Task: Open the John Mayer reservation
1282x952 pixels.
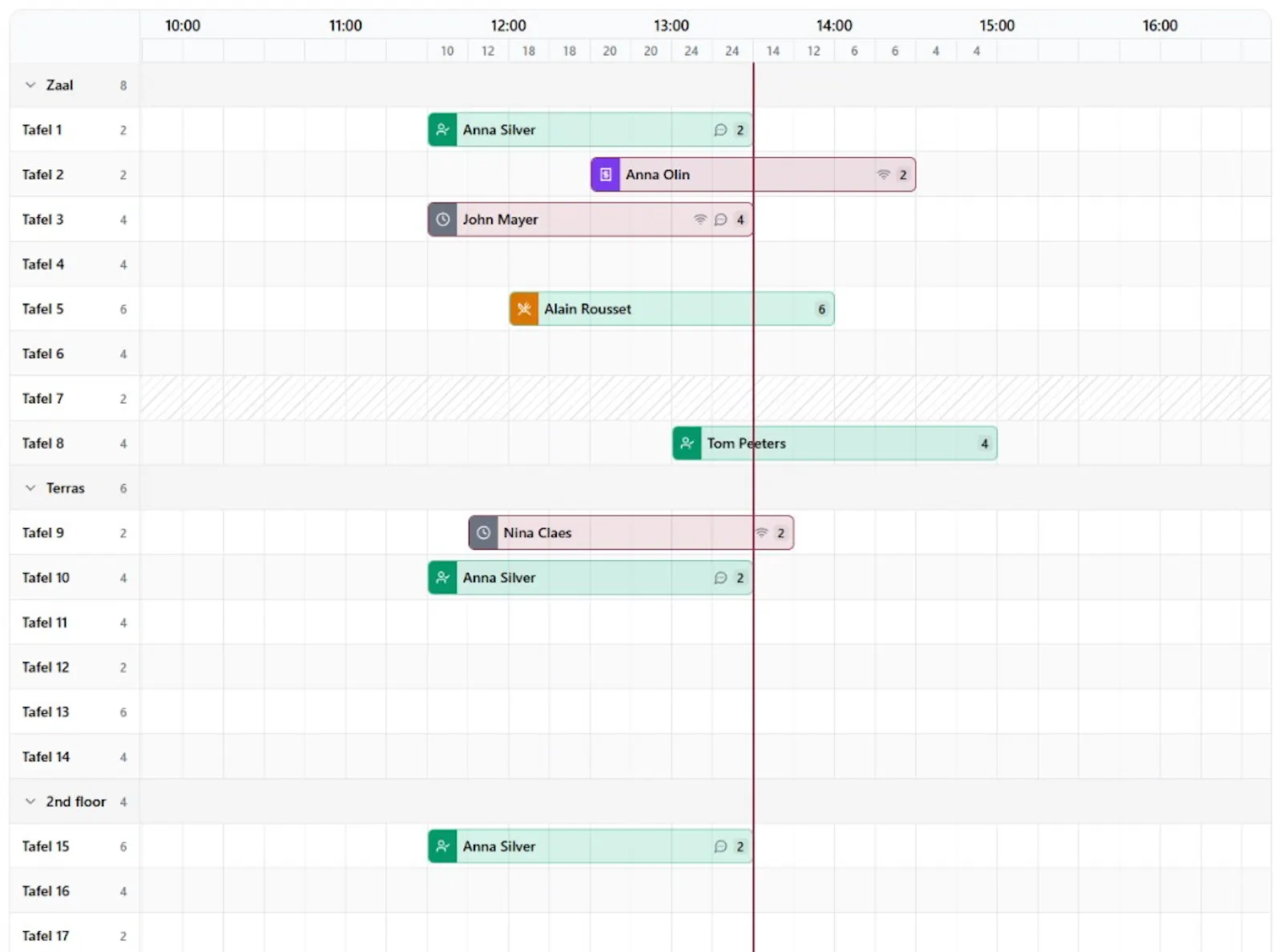Action: click(x=591, y=220)
